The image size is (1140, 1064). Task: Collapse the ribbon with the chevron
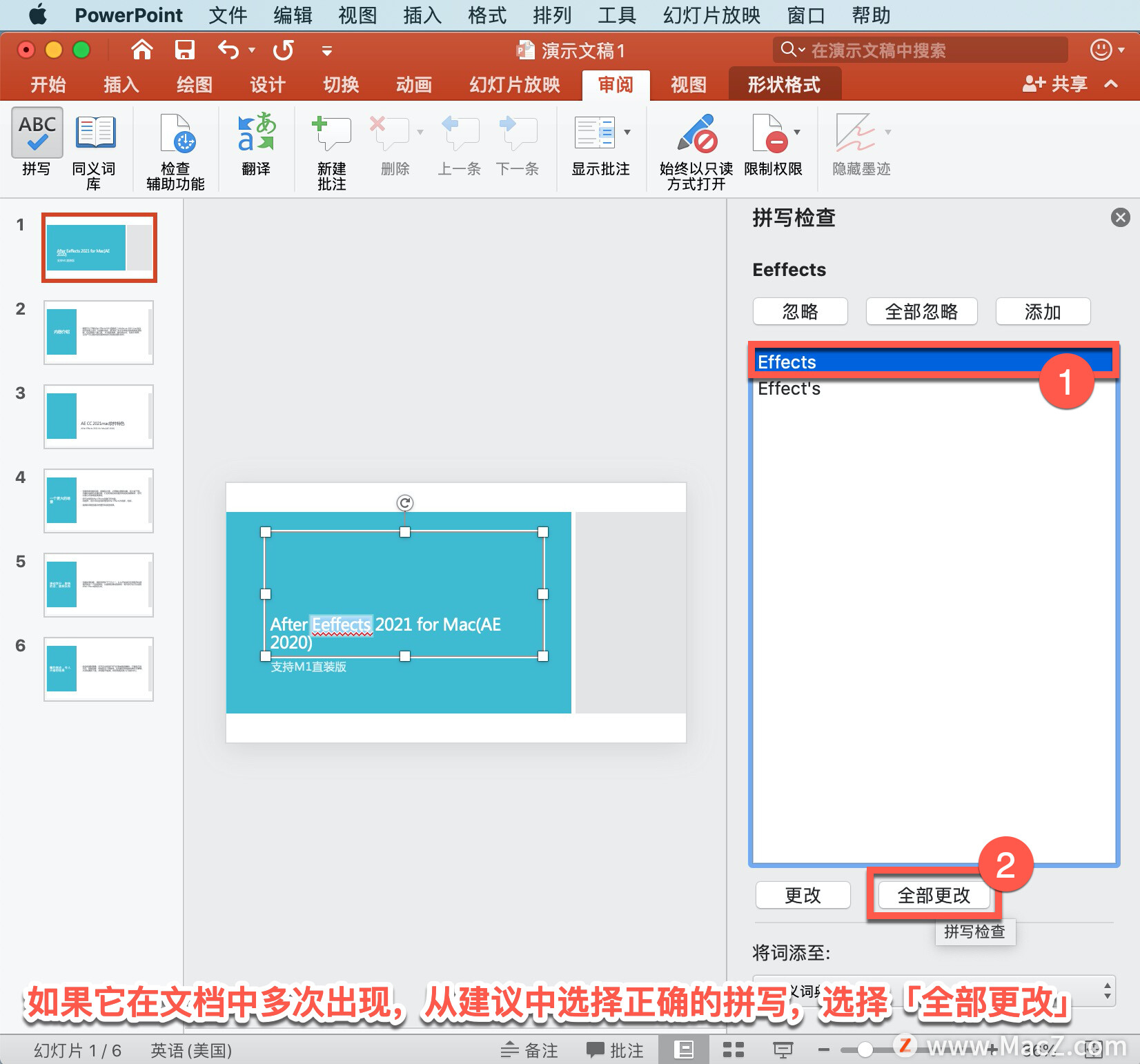(x=1111, y=84)
